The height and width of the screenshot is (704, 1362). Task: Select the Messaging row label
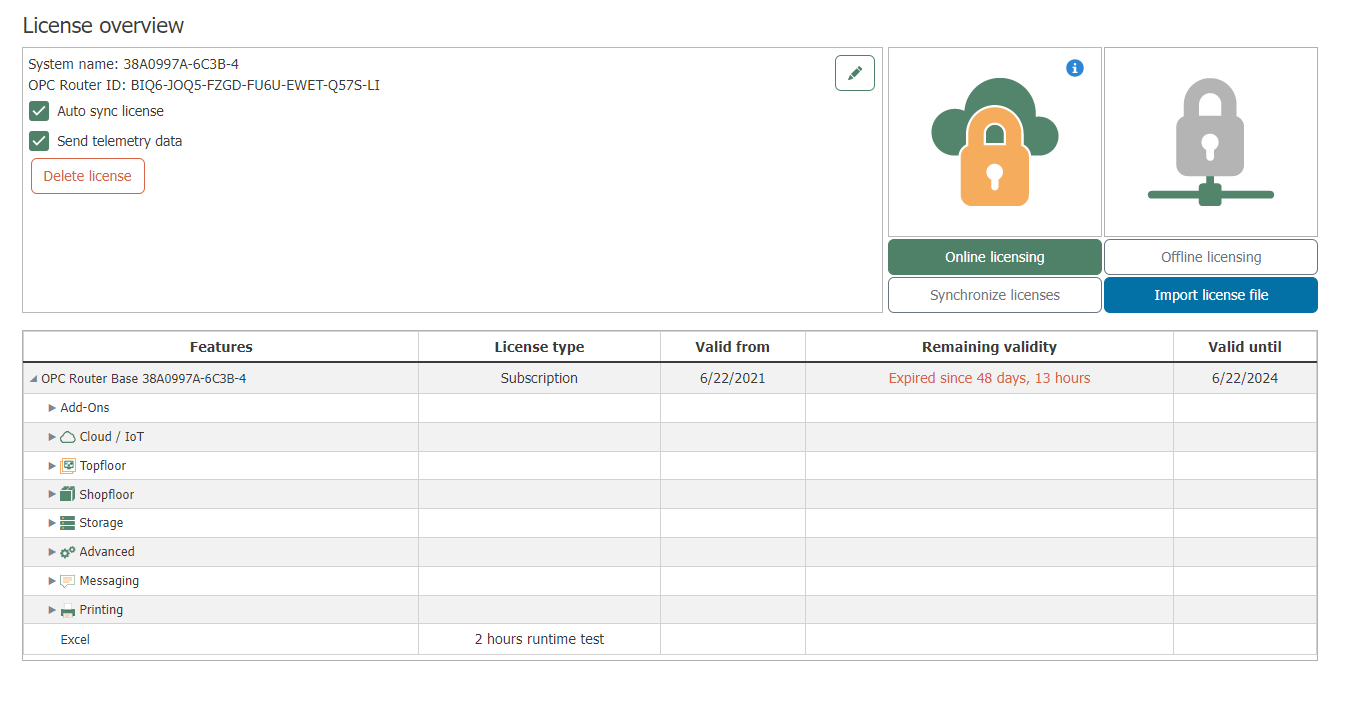[x=110, y=581]
